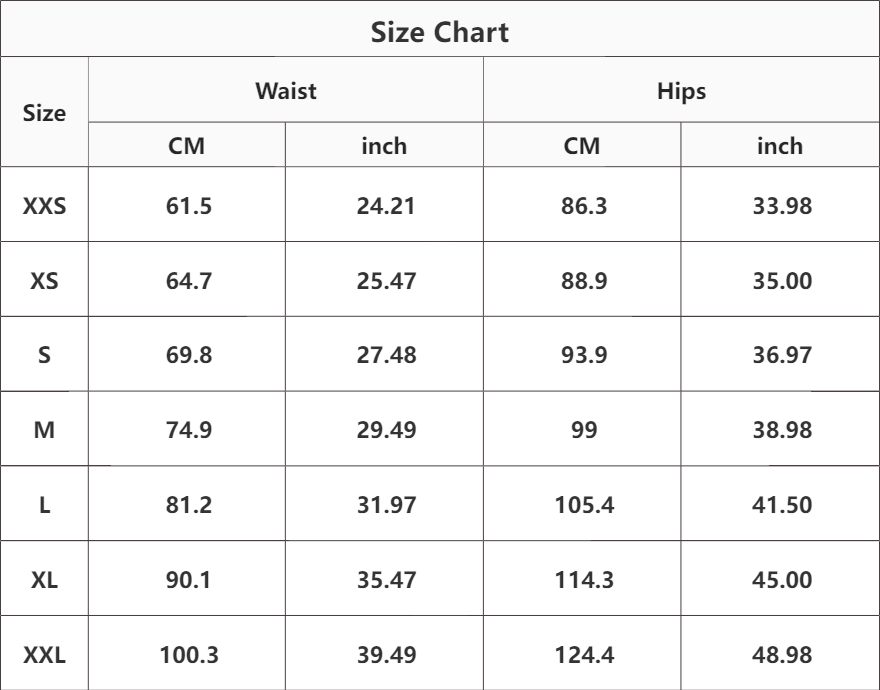Click the M size row label
Viewport: 880px width, 690px height.
(x=44, y=430)
